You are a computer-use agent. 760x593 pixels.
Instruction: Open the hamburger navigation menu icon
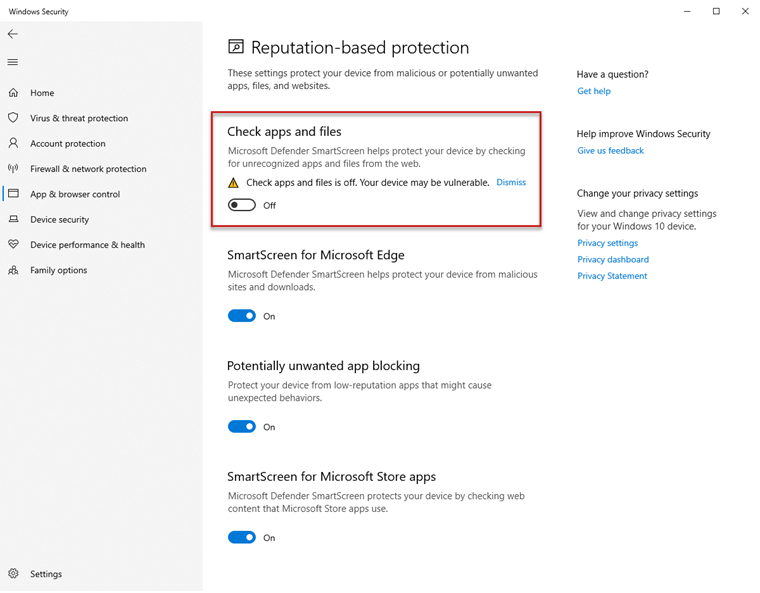[x=13, y=62]
